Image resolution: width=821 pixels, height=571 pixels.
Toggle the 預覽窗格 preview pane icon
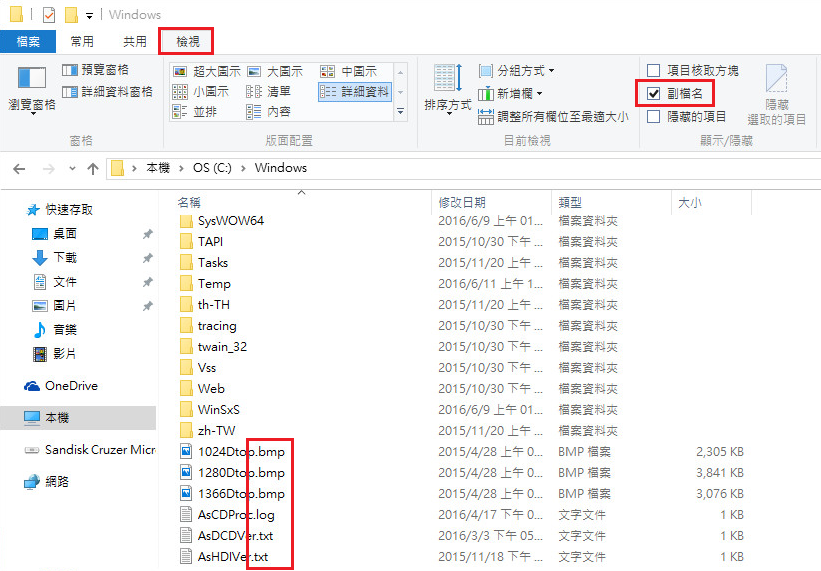70,70
